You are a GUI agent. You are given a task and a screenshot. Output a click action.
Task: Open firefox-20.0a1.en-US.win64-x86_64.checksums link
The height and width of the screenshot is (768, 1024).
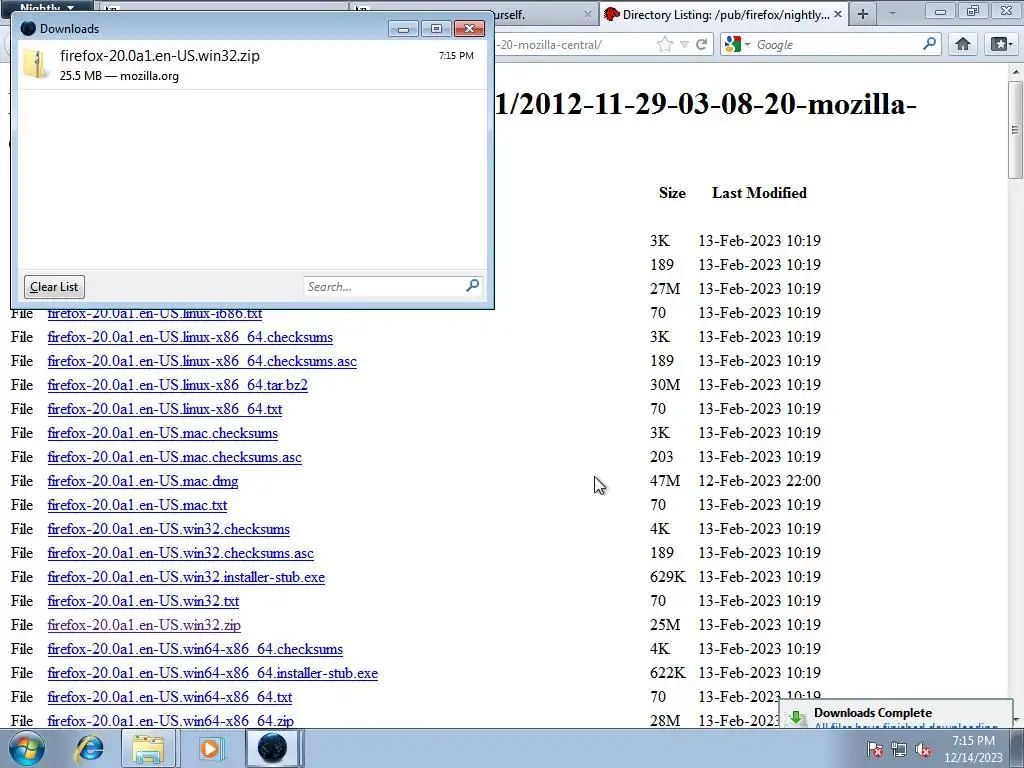tap(195, 649)
